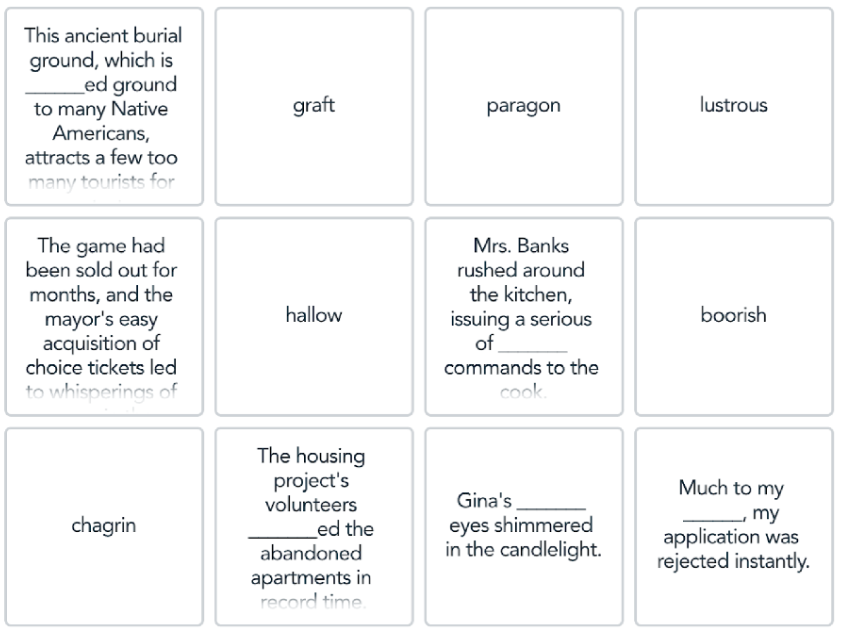Click the 'hallow' card

click(x=313, y=315)
